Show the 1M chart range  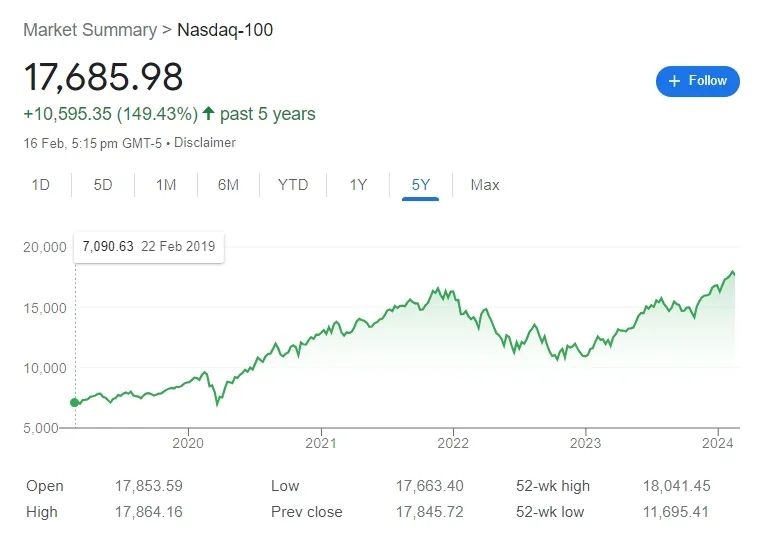click(166, 185)
